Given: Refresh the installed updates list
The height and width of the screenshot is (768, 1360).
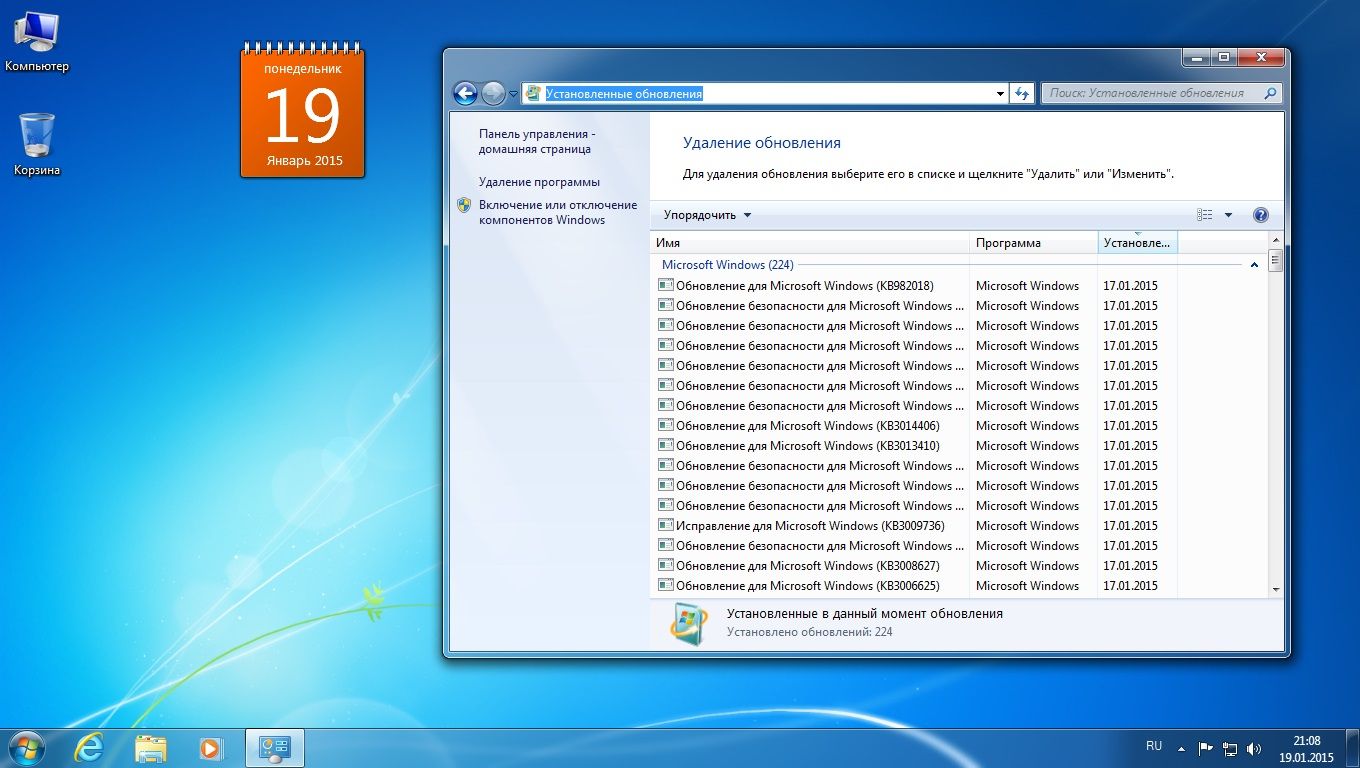Looking at the screenshot, I should (x=1021, y=93).
